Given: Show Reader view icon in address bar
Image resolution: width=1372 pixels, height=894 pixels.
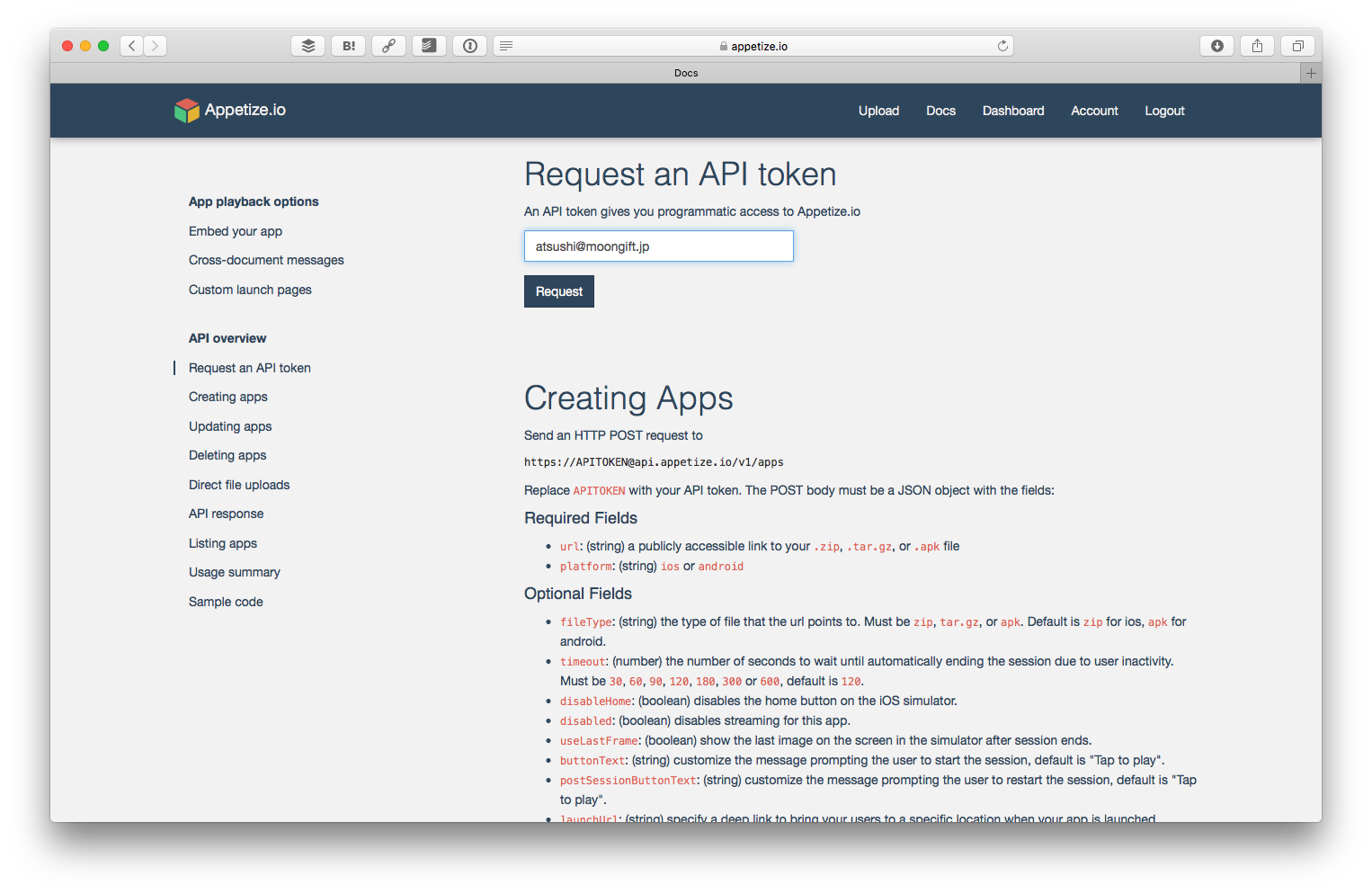Looking at the screenshot, I should [x=506, y=46].
